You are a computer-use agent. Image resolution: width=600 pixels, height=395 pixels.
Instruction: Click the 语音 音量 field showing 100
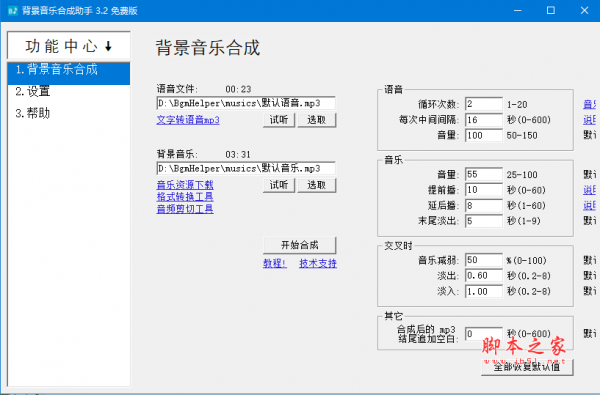click(x=484, y=135)
